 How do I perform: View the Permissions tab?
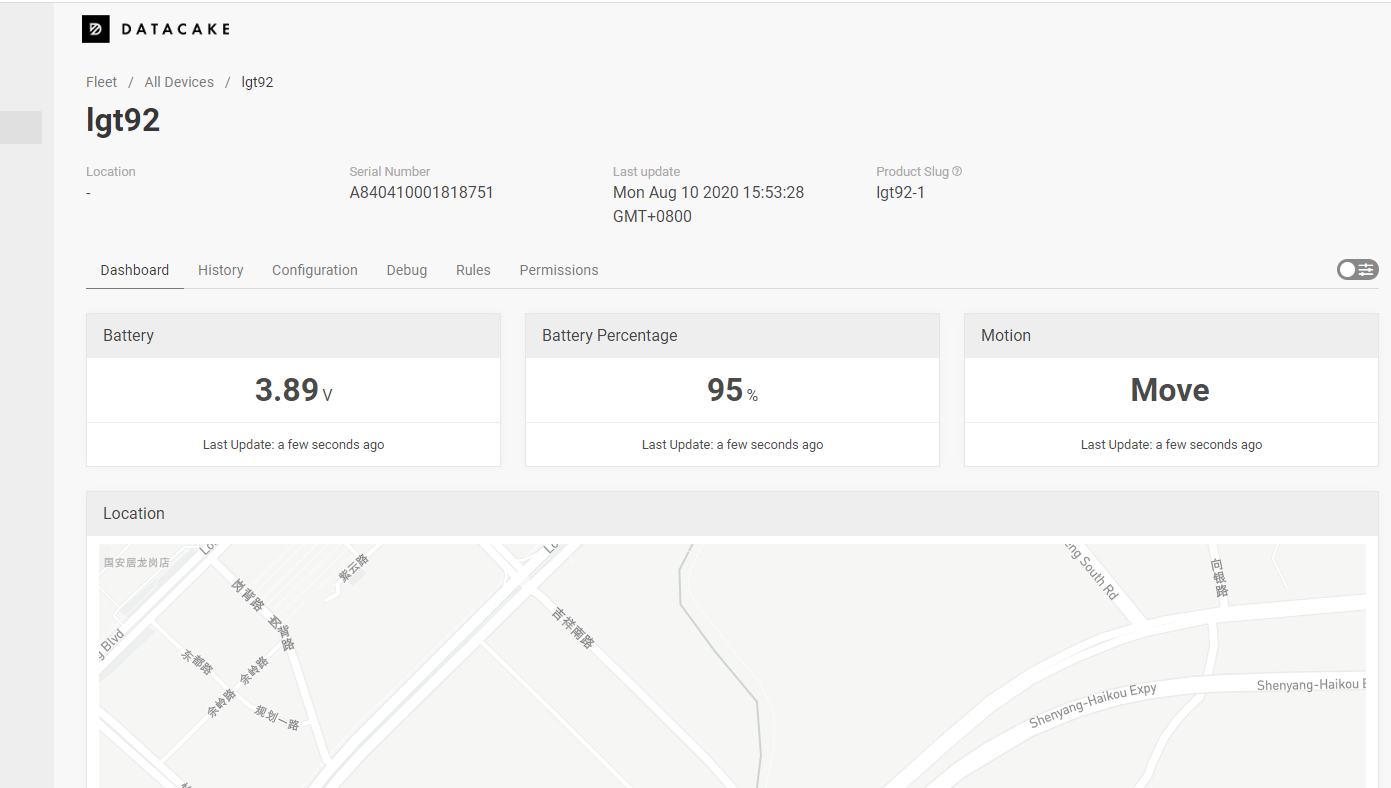click(x=559, y=270)
